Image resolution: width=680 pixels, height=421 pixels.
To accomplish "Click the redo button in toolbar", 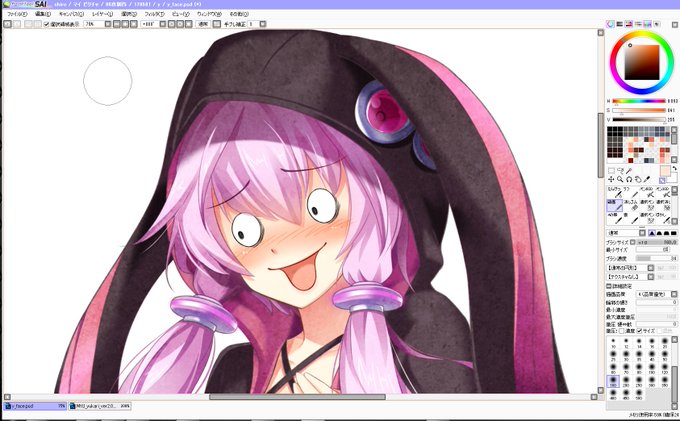I will tap(17, 24).
